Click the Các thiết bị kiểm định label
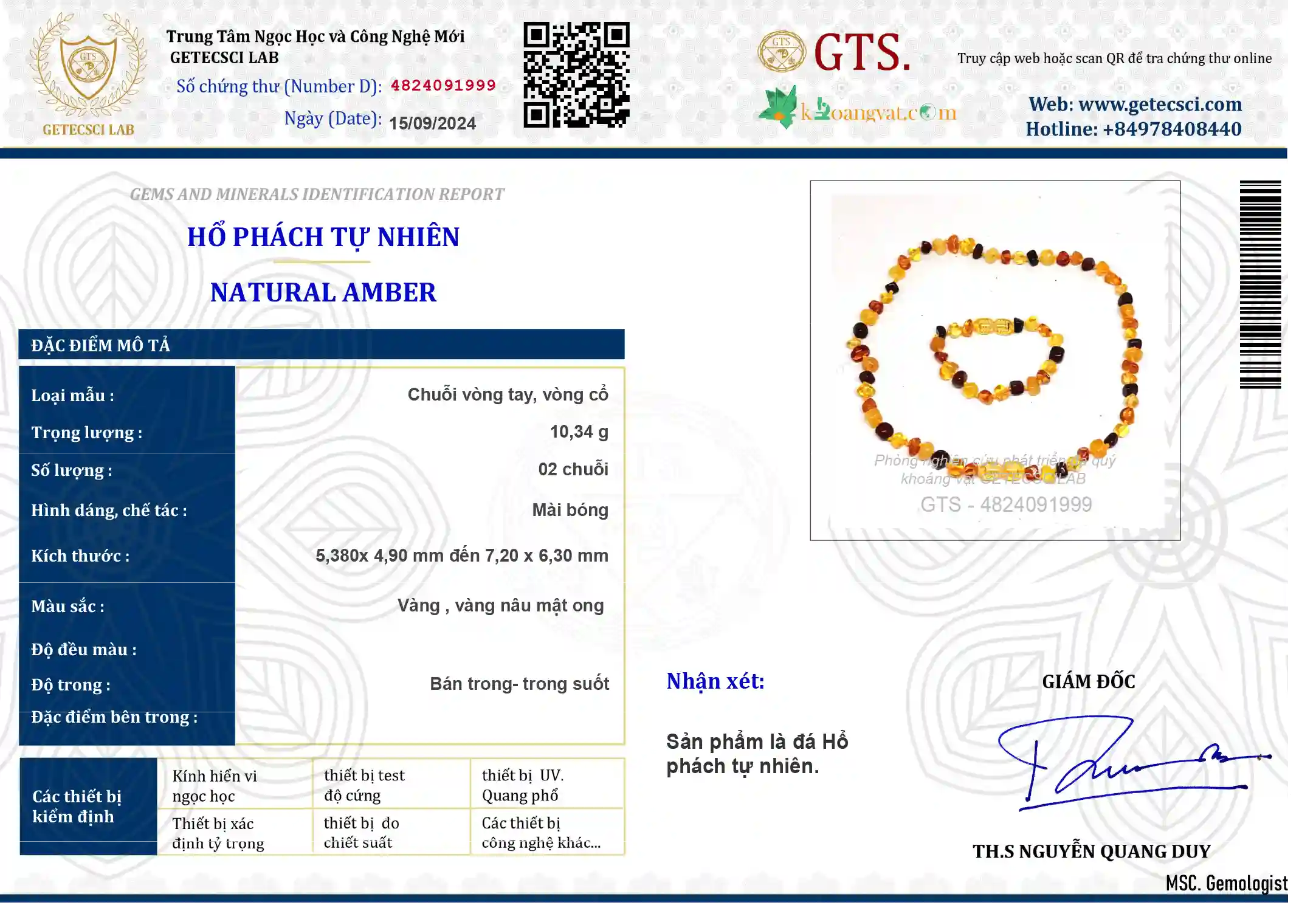This screenshot has height=905, width=1316. [88, 807]
